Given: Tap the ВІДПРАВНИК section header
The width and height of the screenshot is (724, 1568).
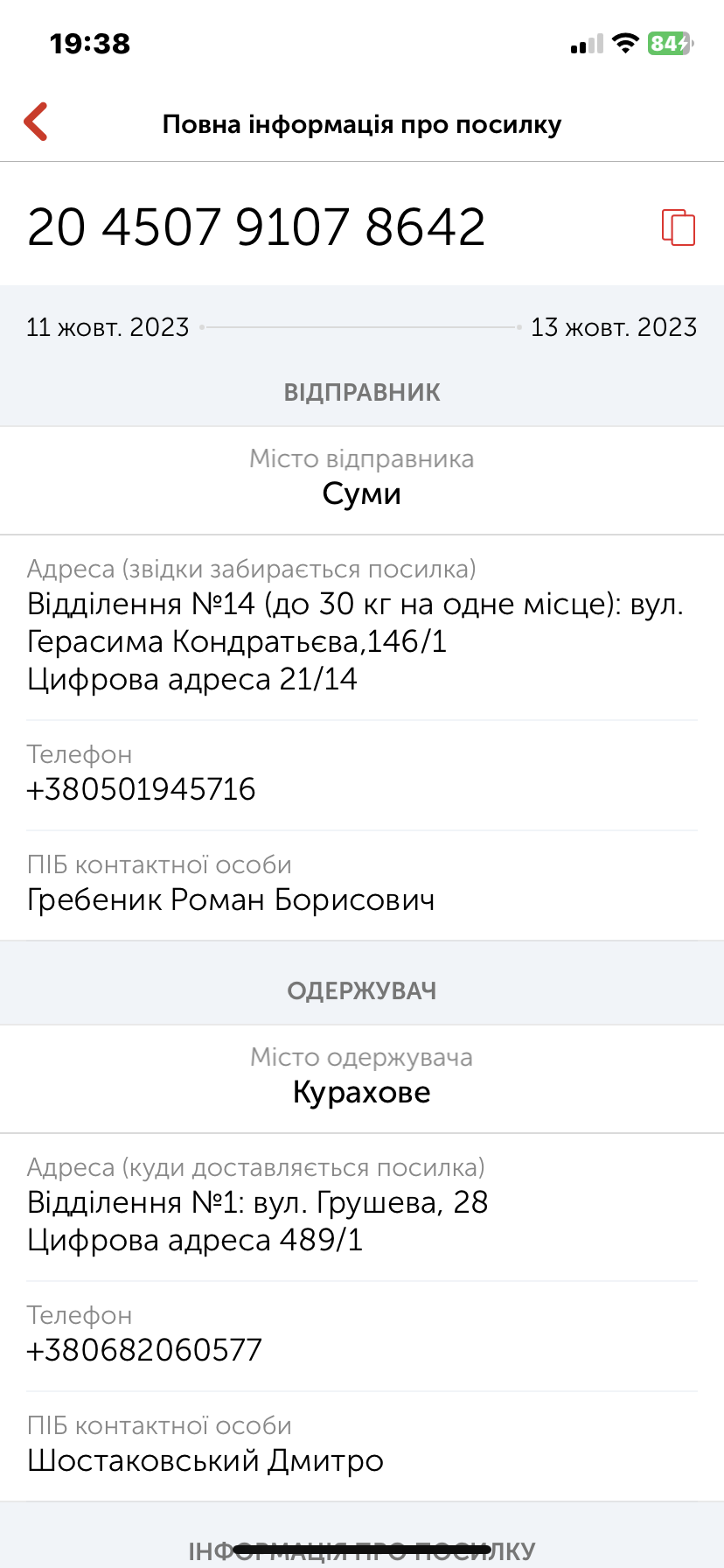Looking at the screenshot, I should pyautogui.click(x=362, y=392).
